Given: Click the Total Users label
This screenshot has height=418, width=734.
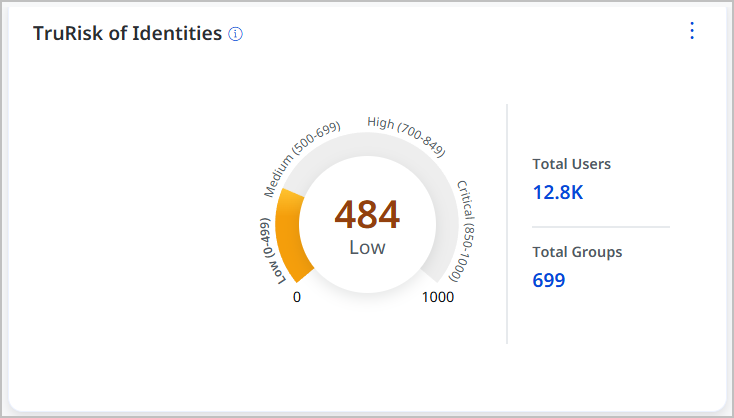Looking at the screenshot, I should 572,164.
